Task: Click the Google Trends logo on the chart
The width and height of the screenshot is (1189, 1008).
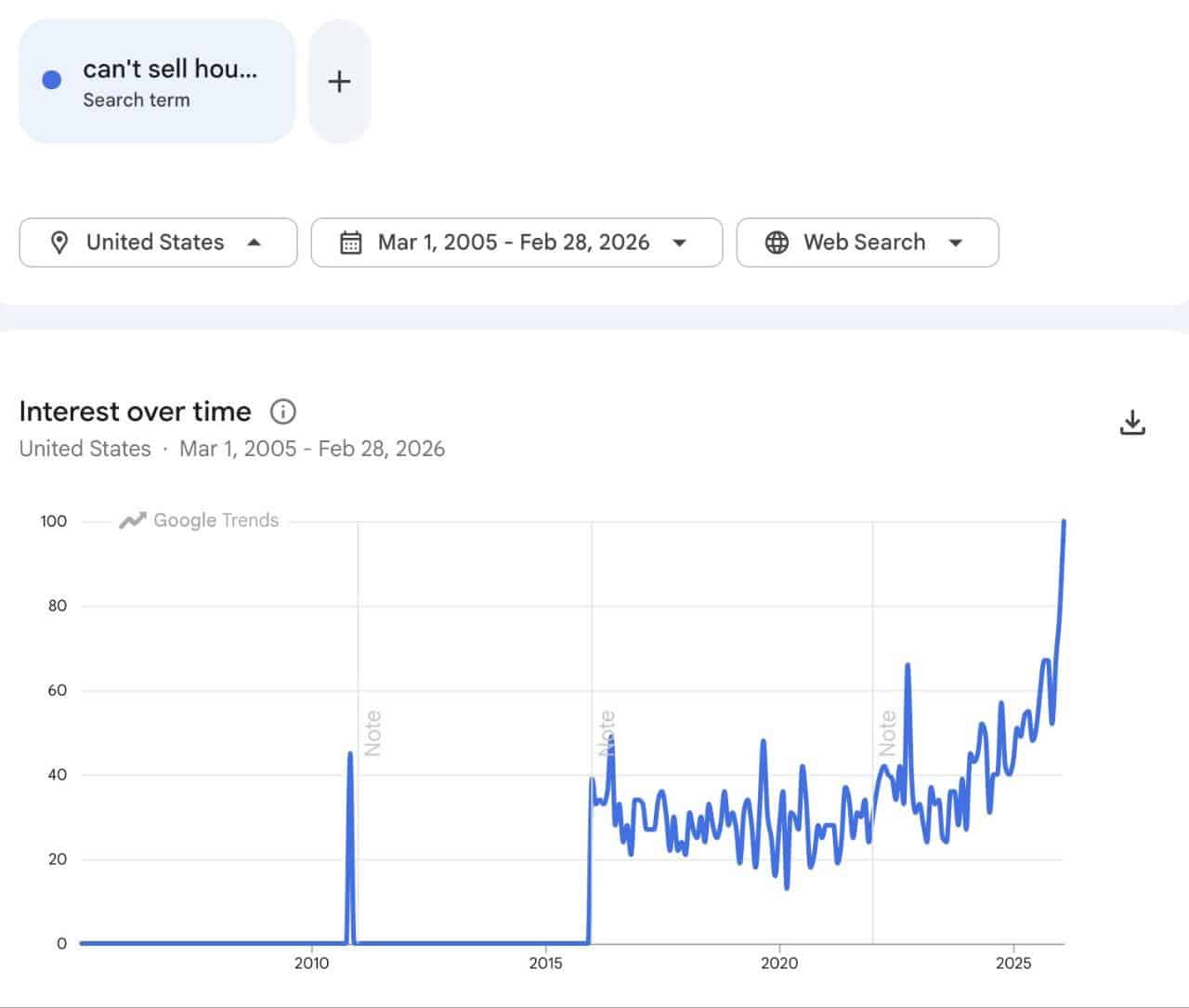Action: pos(198,520)
